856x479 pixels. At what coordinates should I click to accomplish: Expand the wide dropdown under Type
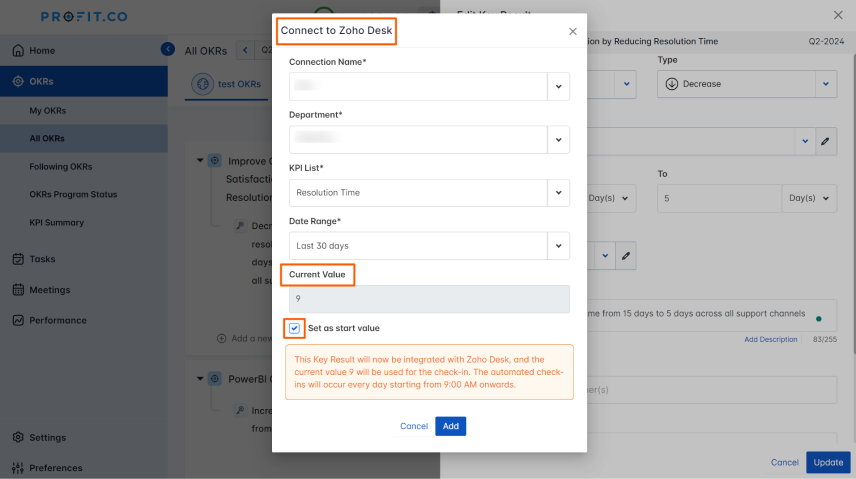click(805, 141)
